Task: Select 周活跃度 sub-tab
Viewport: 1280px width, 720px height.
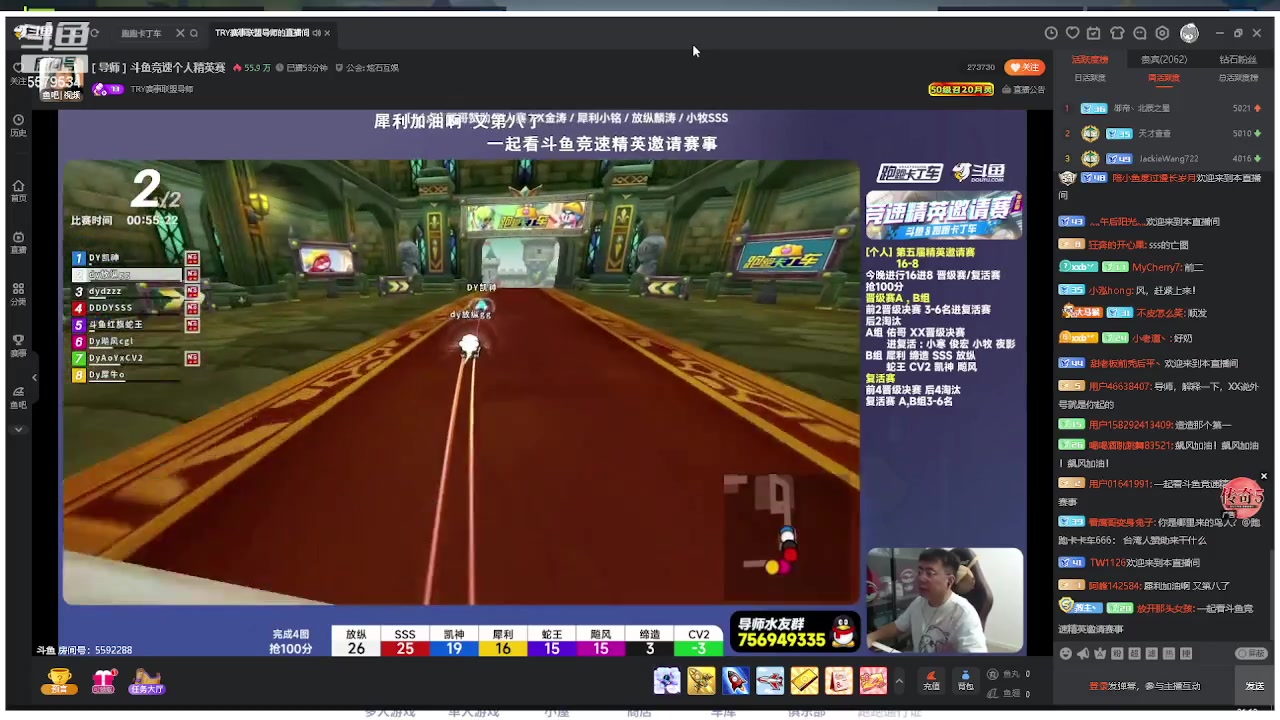Action: (1164, 78)
